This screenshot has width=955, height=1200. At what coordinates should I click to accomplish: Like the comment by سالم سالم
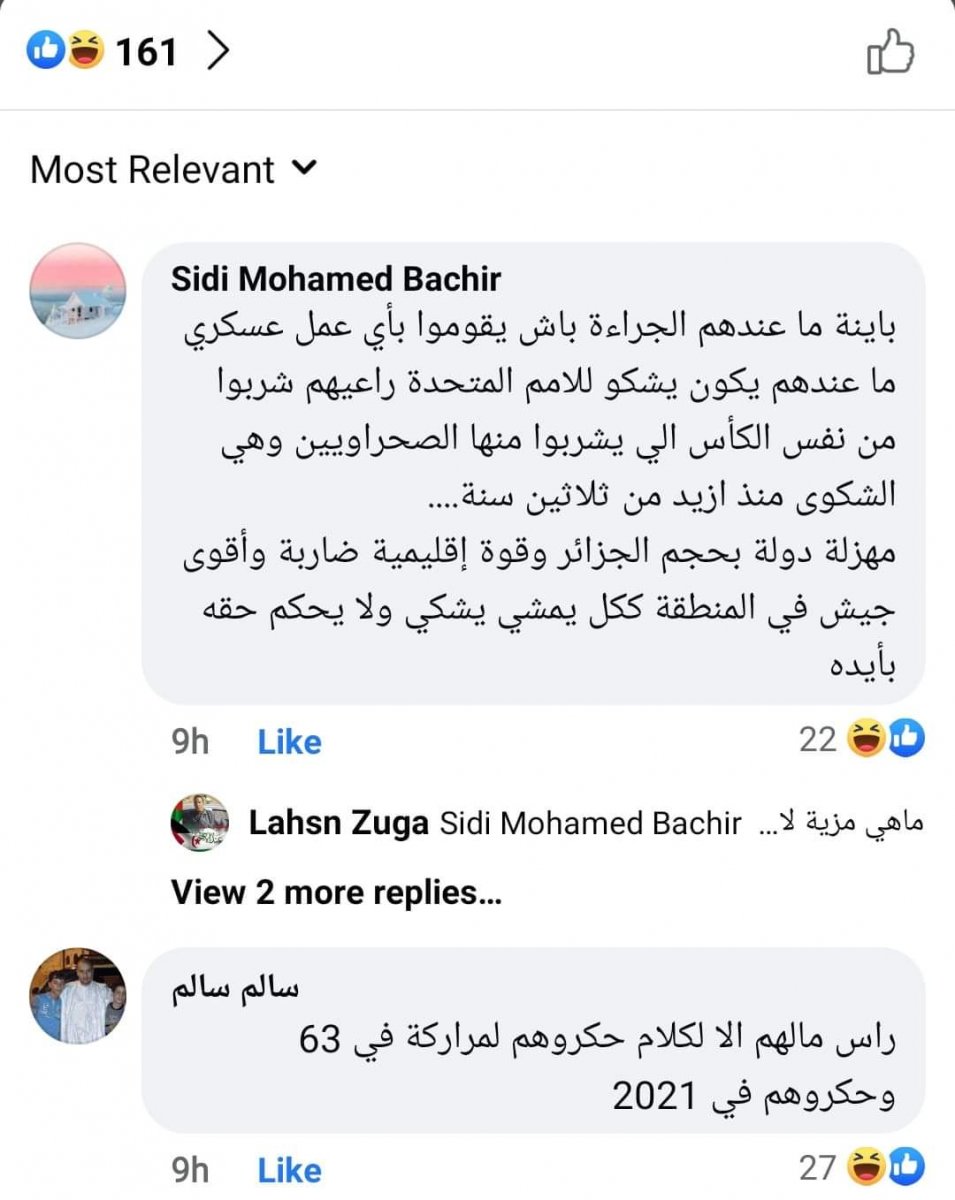[289, 1170]
